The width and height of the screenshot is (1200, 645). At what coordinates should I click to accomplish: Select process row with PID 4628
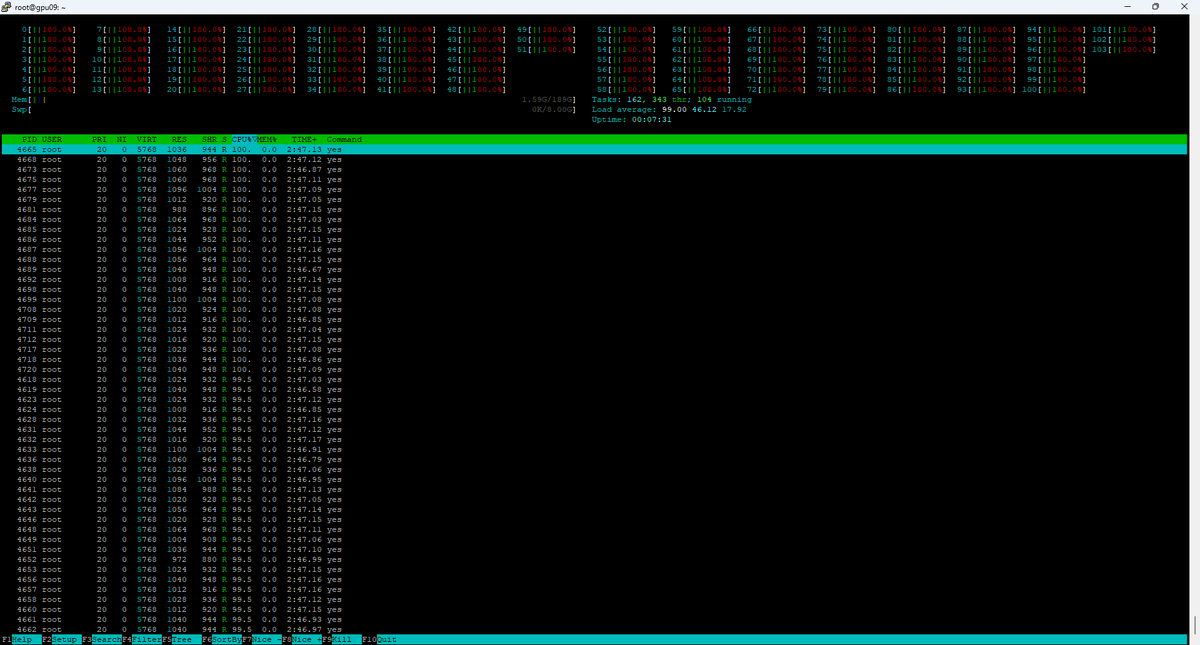click(594, 420)
